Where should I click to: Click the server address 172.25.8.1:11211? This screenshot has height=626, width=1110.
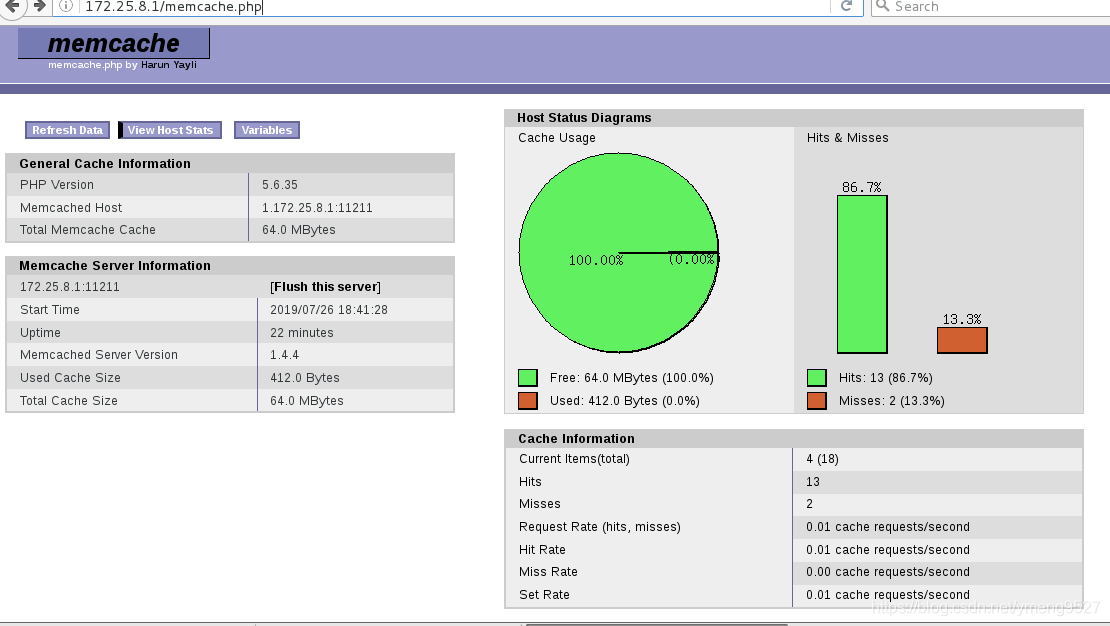pos(69,287)
